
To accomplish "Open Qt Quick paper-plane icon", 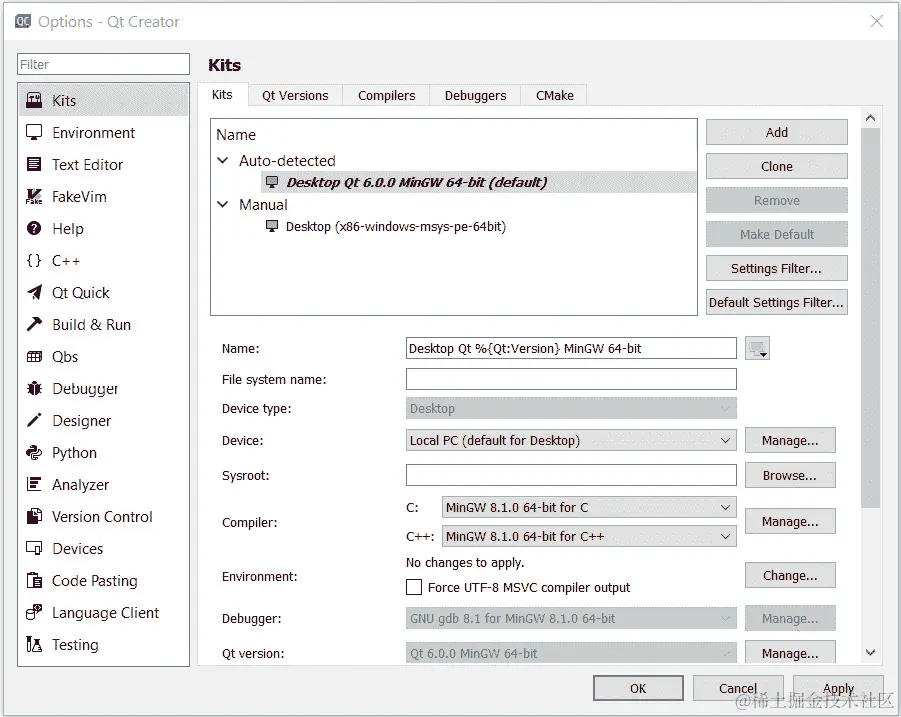I will [34, 292].
